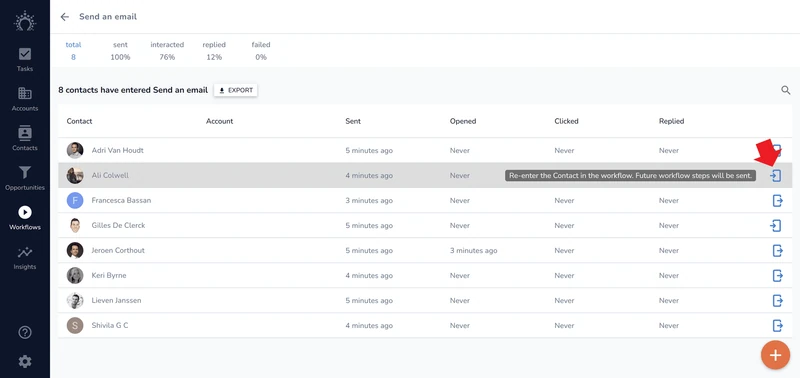The image size is (800, 378).
Task: Go to Contacts in the sidebar
Action: point(24,139)
